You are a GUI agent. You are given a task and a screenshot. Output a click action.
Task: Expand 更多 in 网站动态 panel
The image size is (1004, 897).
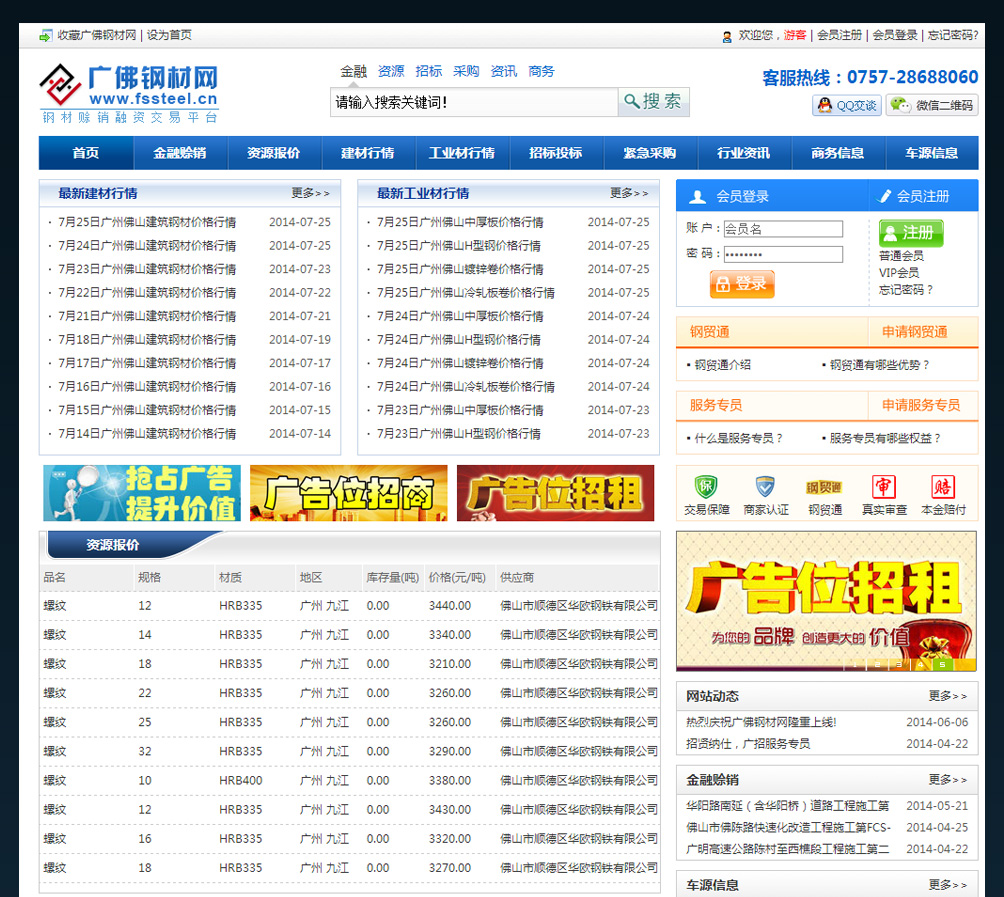click(947, 696)
